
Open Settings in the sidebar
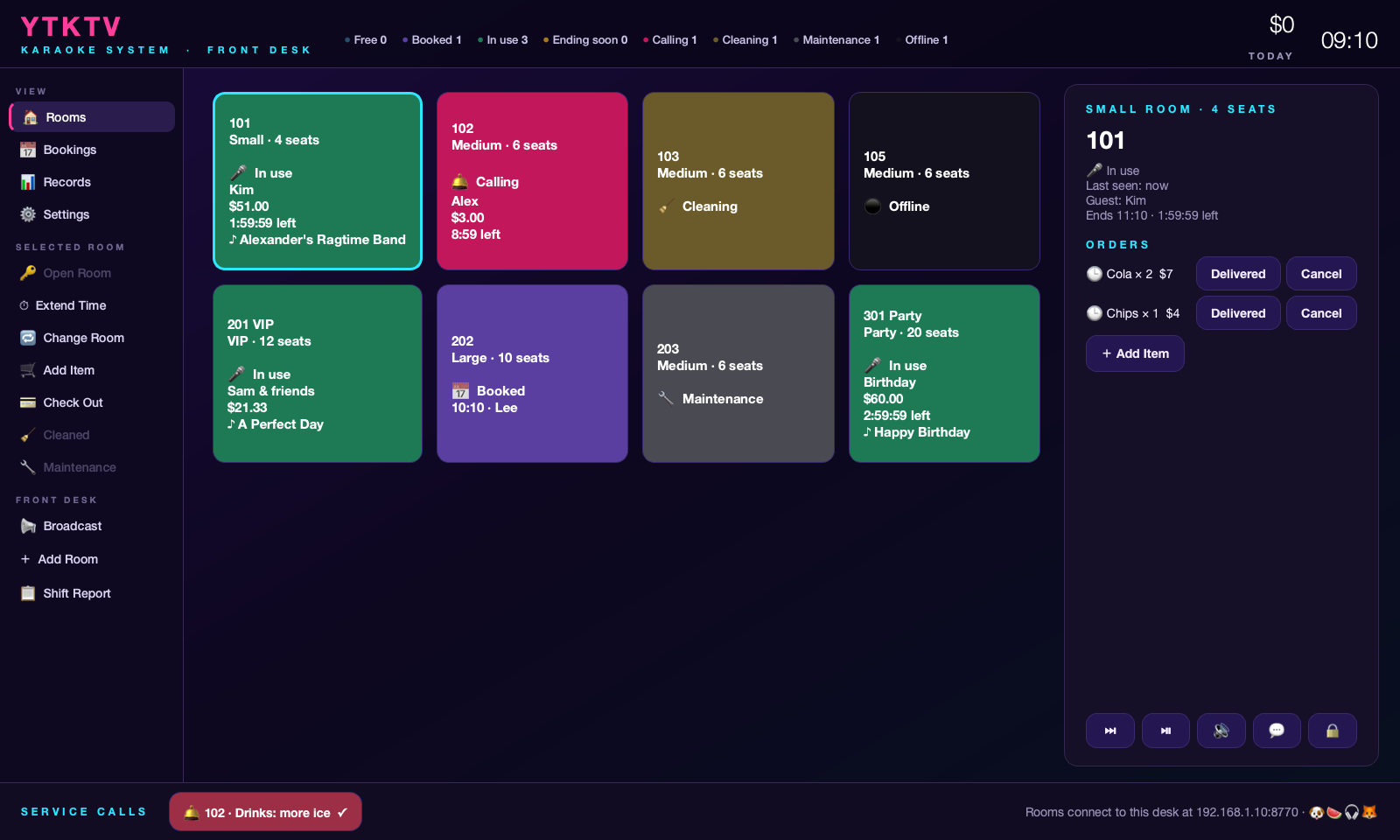pos(92,214)
